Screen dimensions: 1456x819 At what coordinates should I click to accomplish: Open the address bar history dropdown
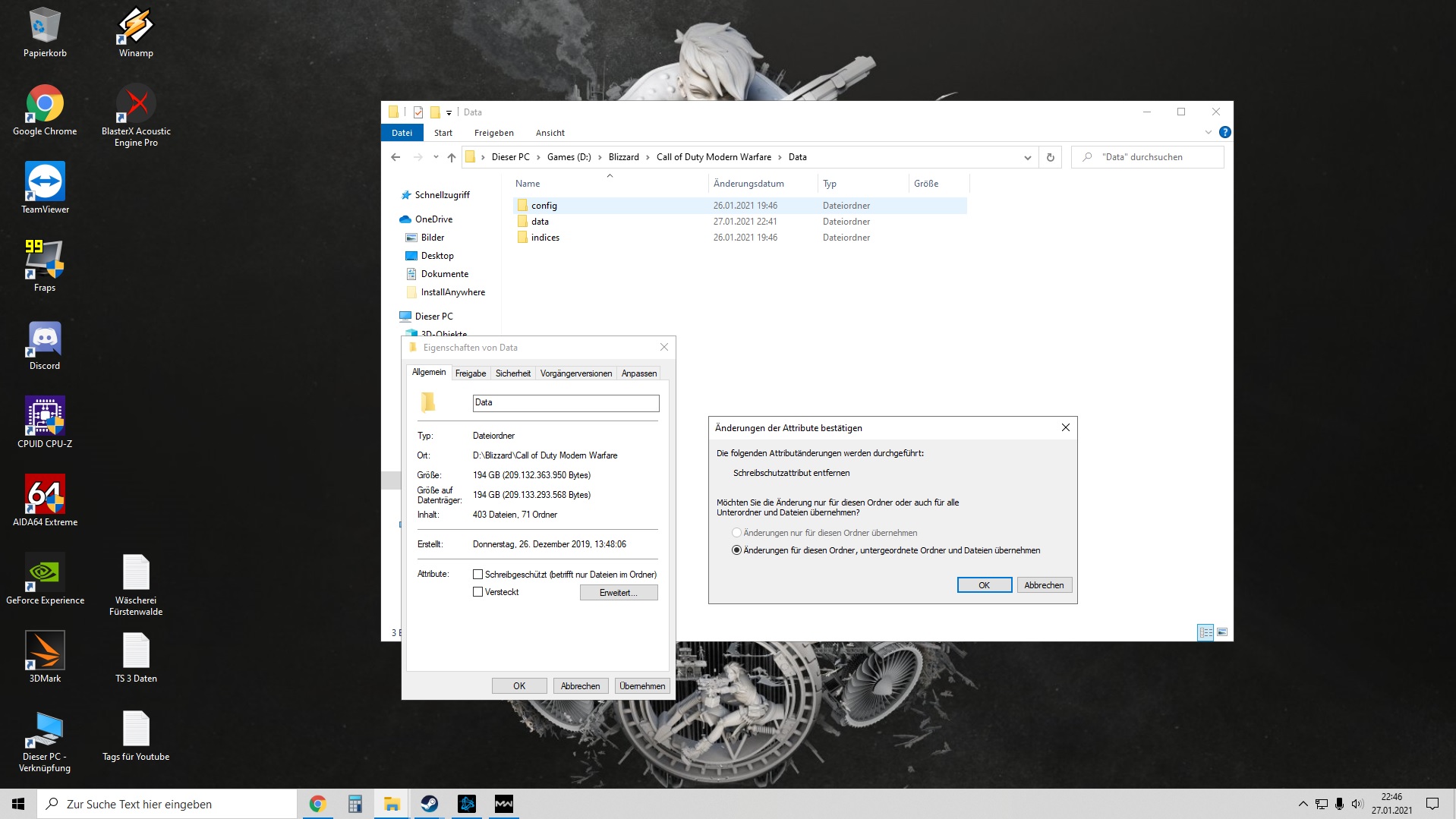1027,157
